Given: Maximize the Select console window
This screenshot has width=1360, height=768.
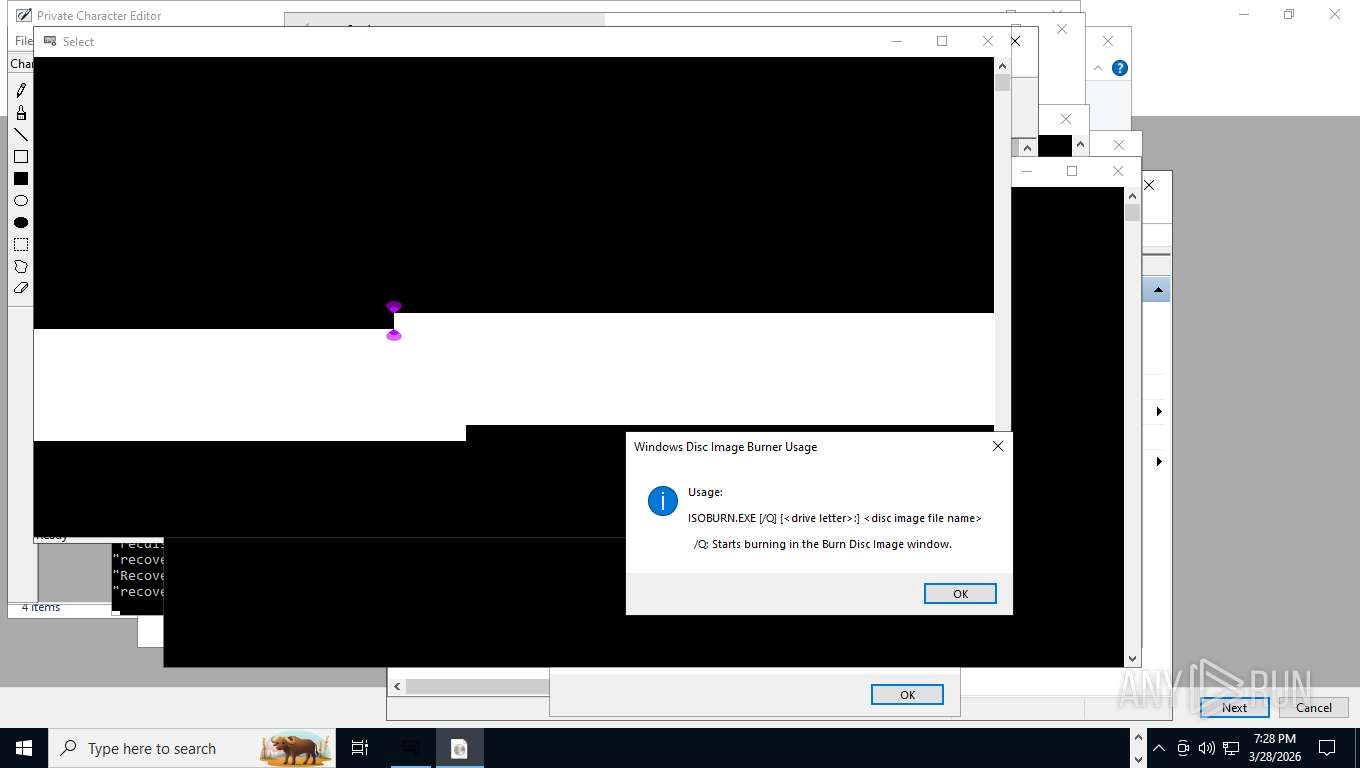Looking at the screenshot, I should pyautogui.click(x=942, y=41).
